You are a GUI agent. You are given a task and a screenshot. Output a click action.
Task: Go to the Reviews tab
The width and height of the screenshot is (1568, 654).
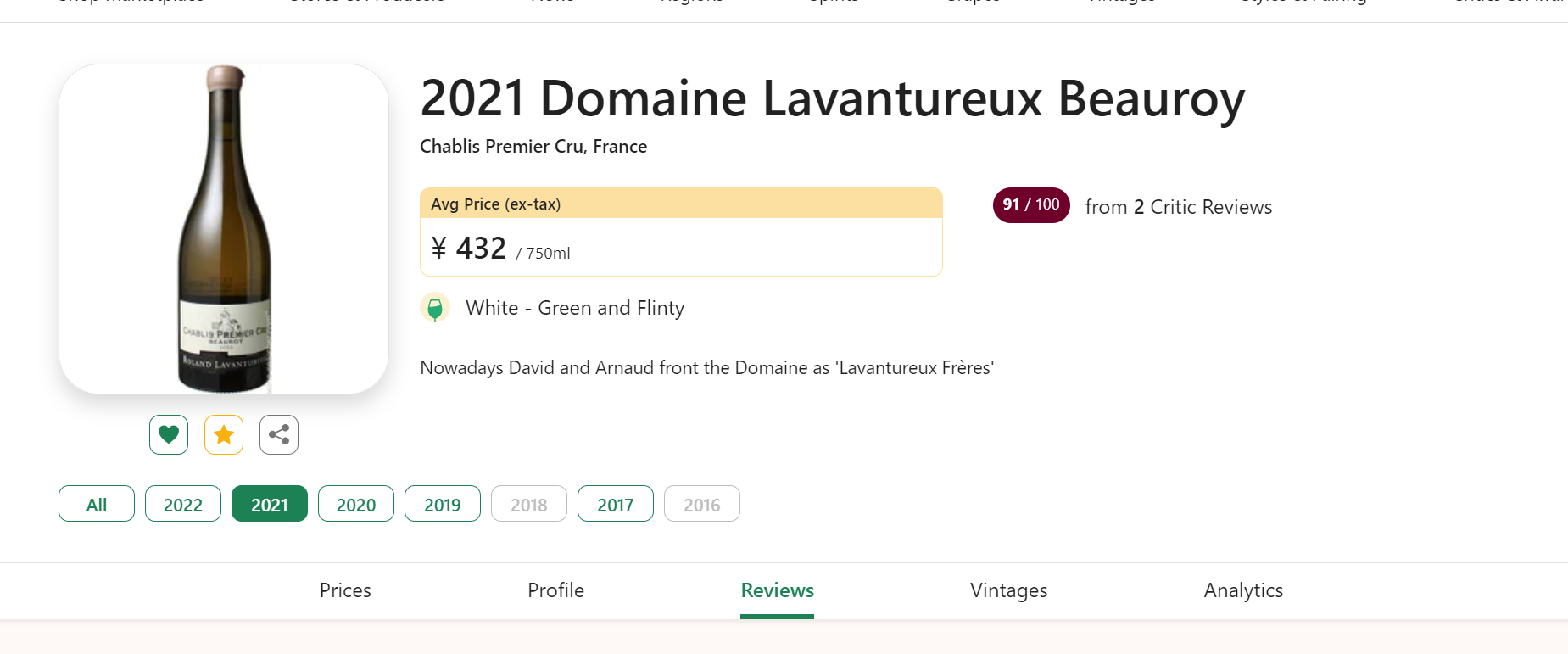point(778,590)
